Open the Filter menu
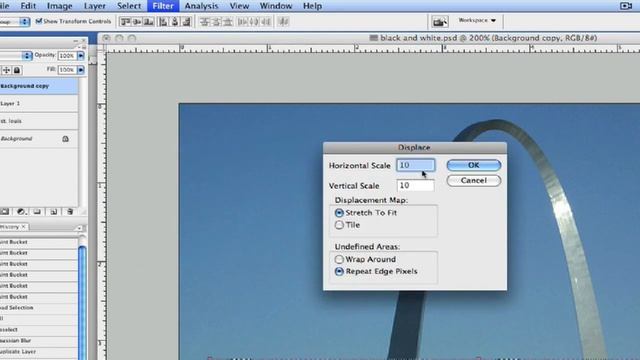This screenshot has height=360, width=640. click(x=163, y=6)
